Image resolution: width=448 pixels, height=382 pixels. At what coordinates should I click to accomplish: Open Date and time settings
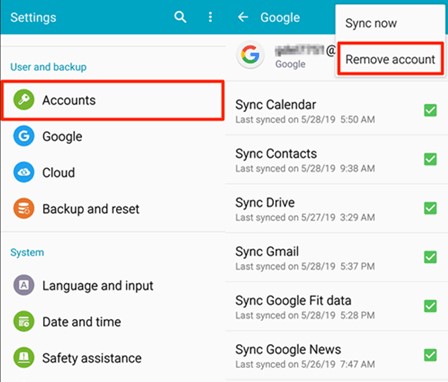[113, 322]
